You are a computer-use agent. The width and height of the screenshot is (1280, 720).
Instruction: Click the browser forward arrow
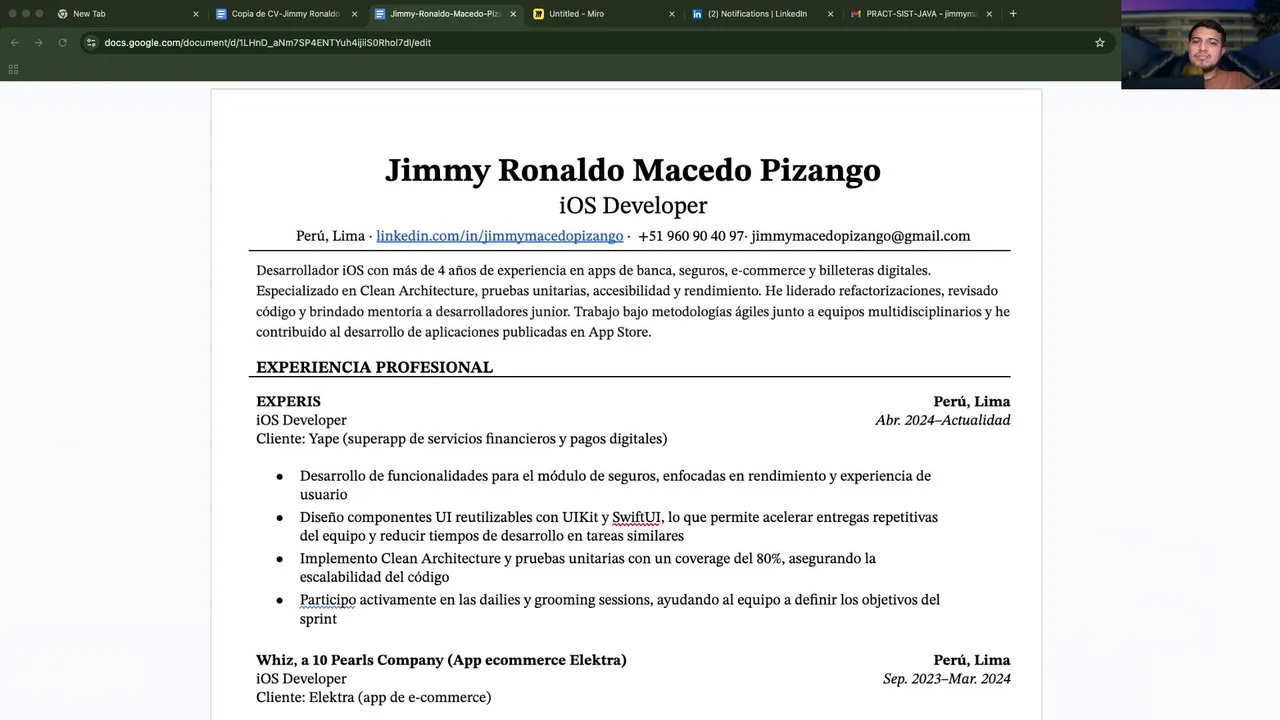tap(38, 43)
